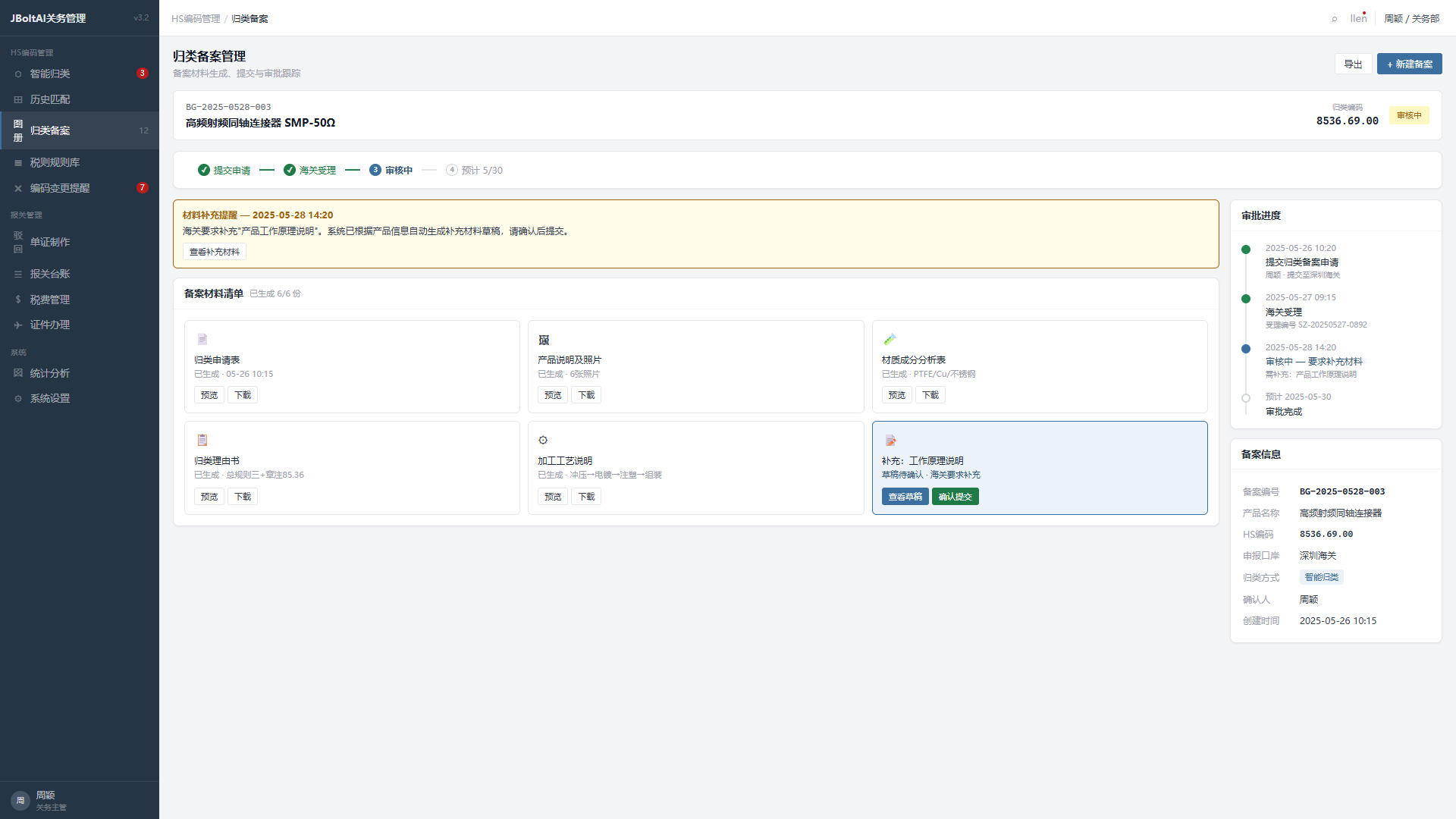Click the 编码变更提醒 X icon
Viewport: 1456px width, 819px height.
(18, 188)
